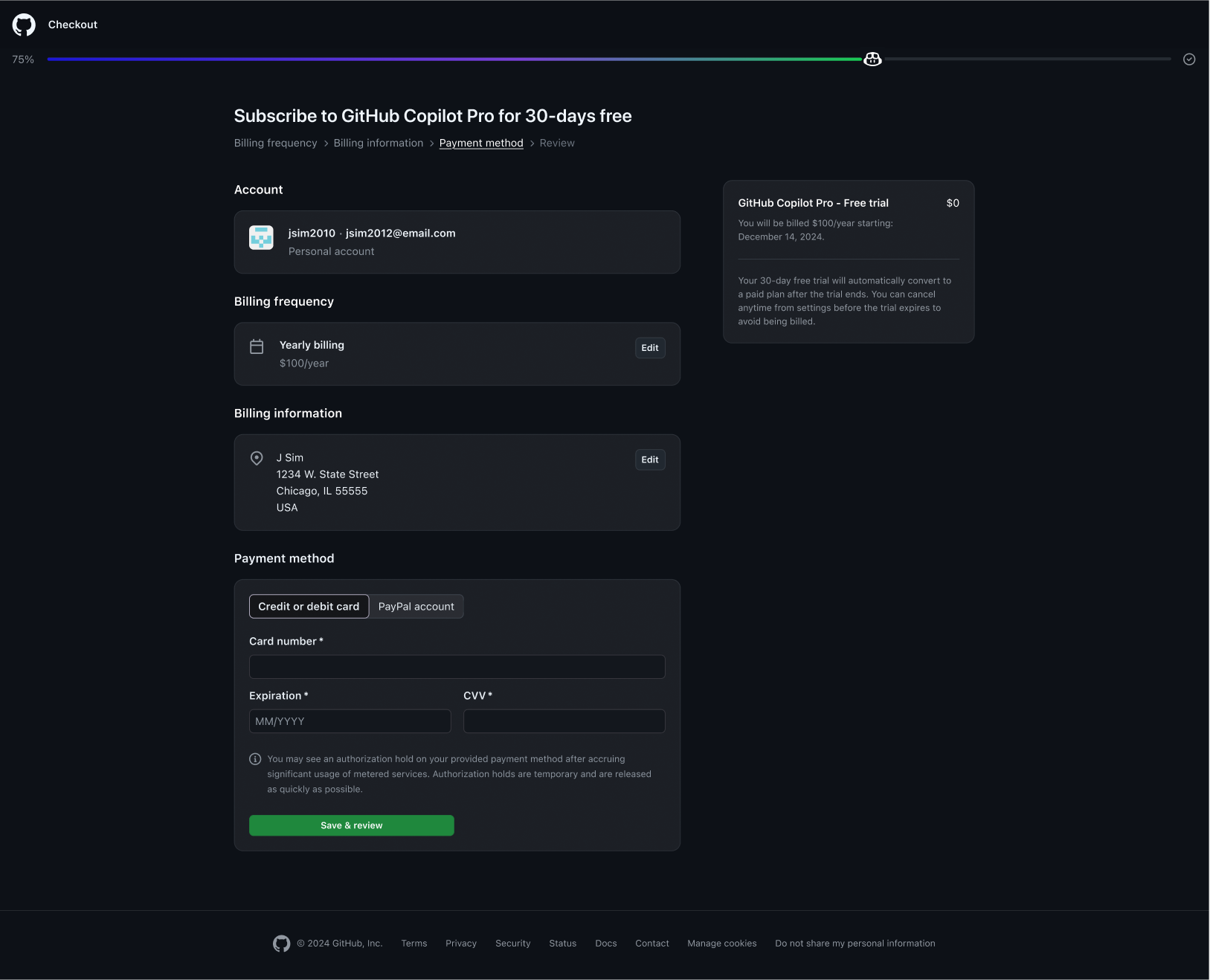Edit the billing information address

pyautogui.click(x=649, y=460)
